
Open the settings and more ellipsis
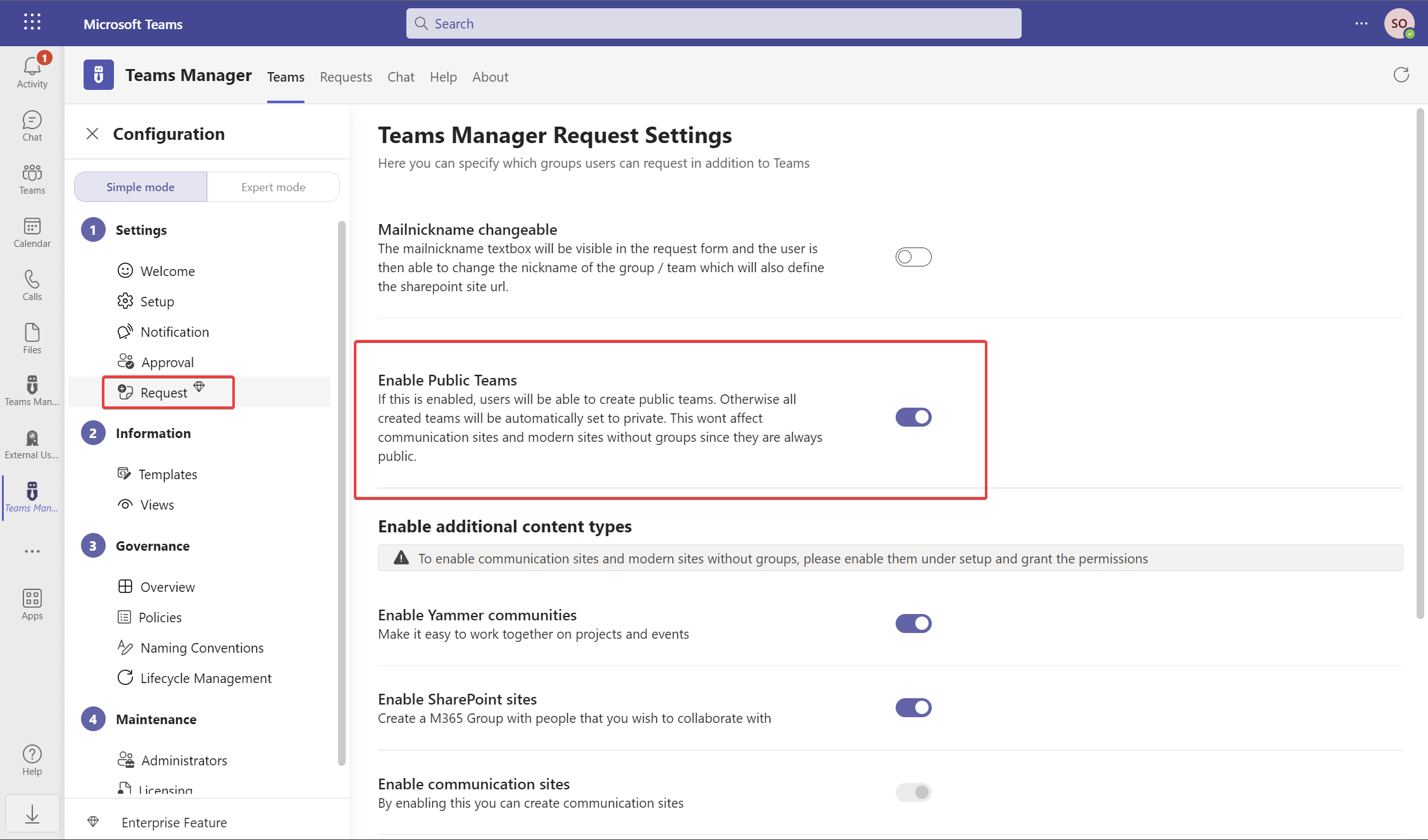(1362, 23)
